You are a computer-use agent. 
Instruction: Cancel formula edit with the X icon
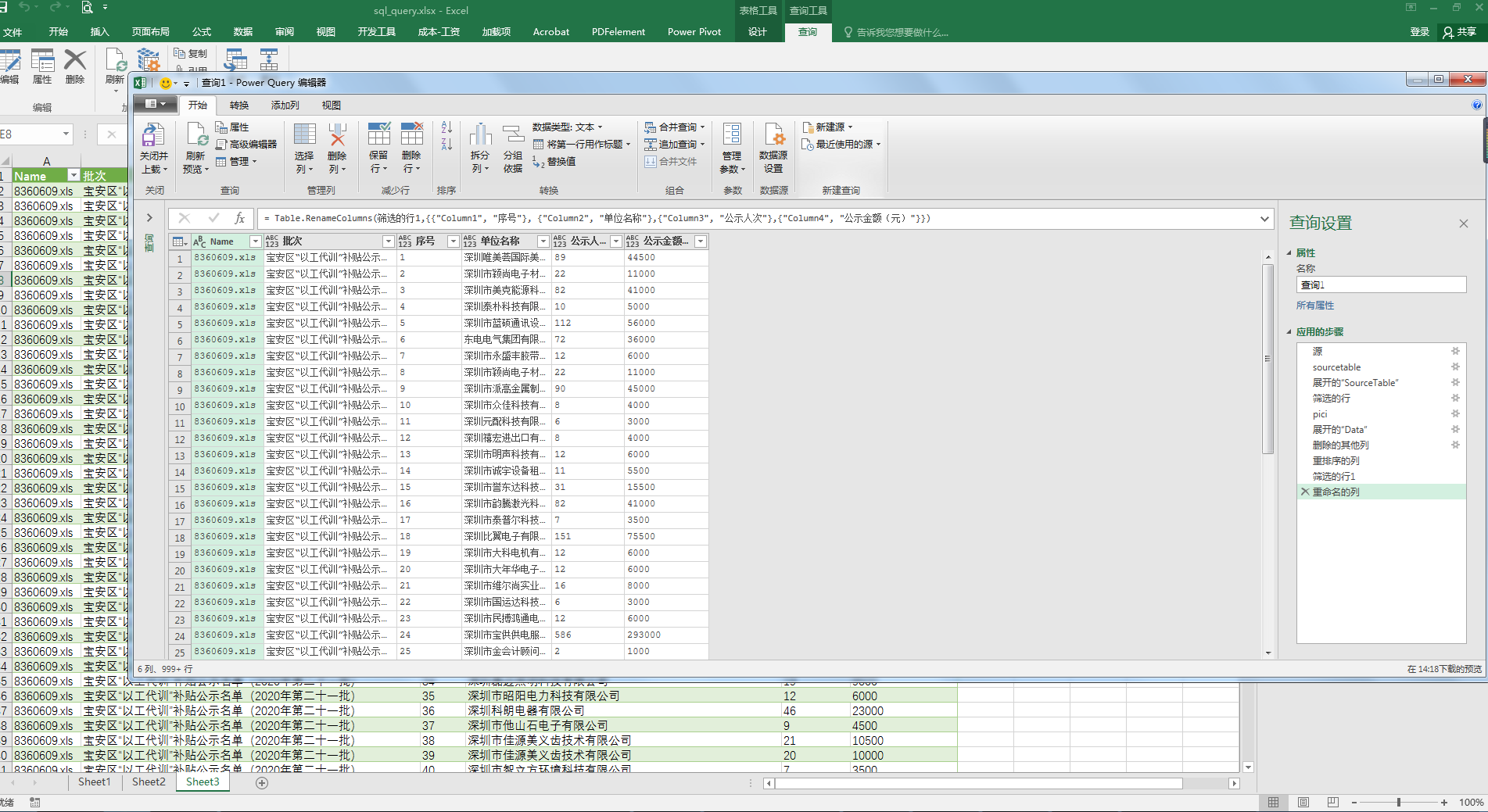[x=184, y=219]
